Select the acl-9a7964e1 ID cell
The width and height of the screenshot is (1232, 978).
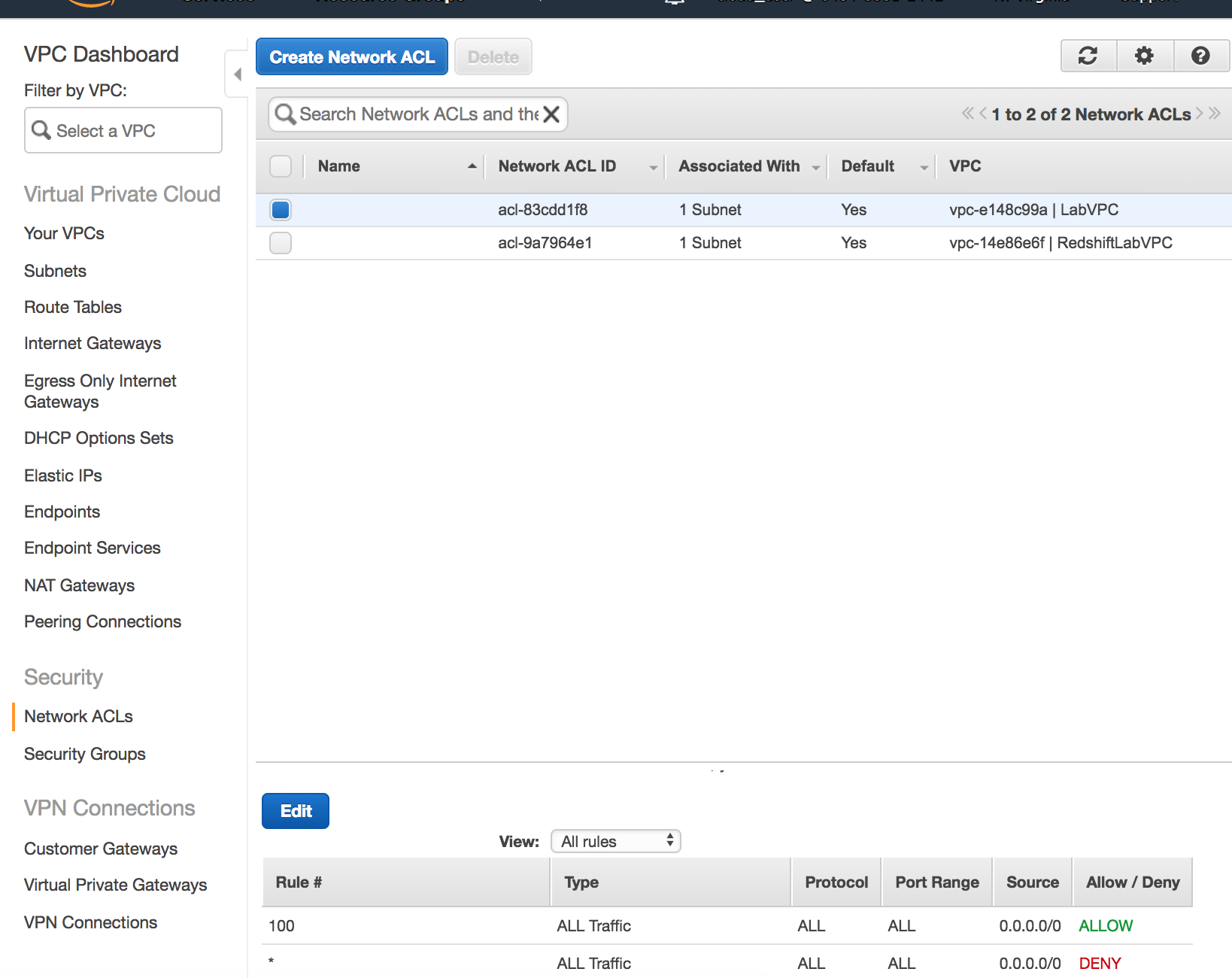pyautogui.click(x=545, y=243)
